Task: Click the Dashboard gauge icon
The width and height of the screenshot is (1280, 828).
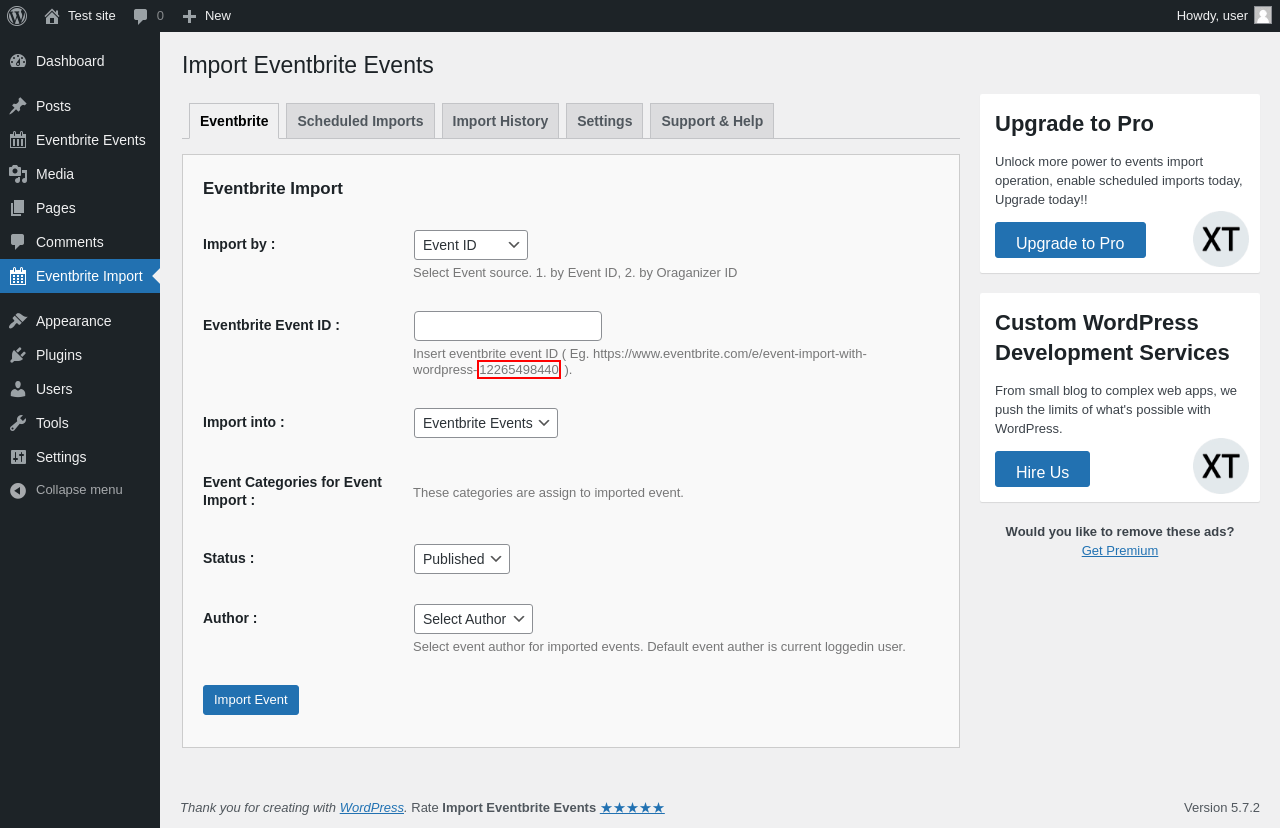Action: click(x=18, y=61)
